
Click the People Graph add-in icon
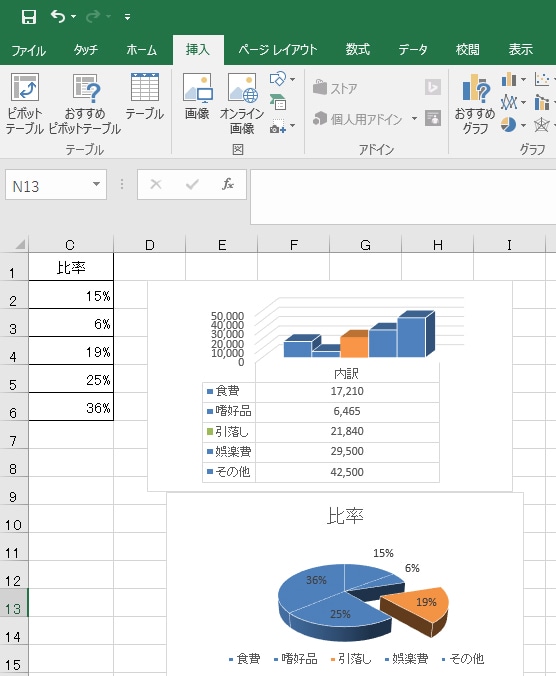click(x=433, y=118)
